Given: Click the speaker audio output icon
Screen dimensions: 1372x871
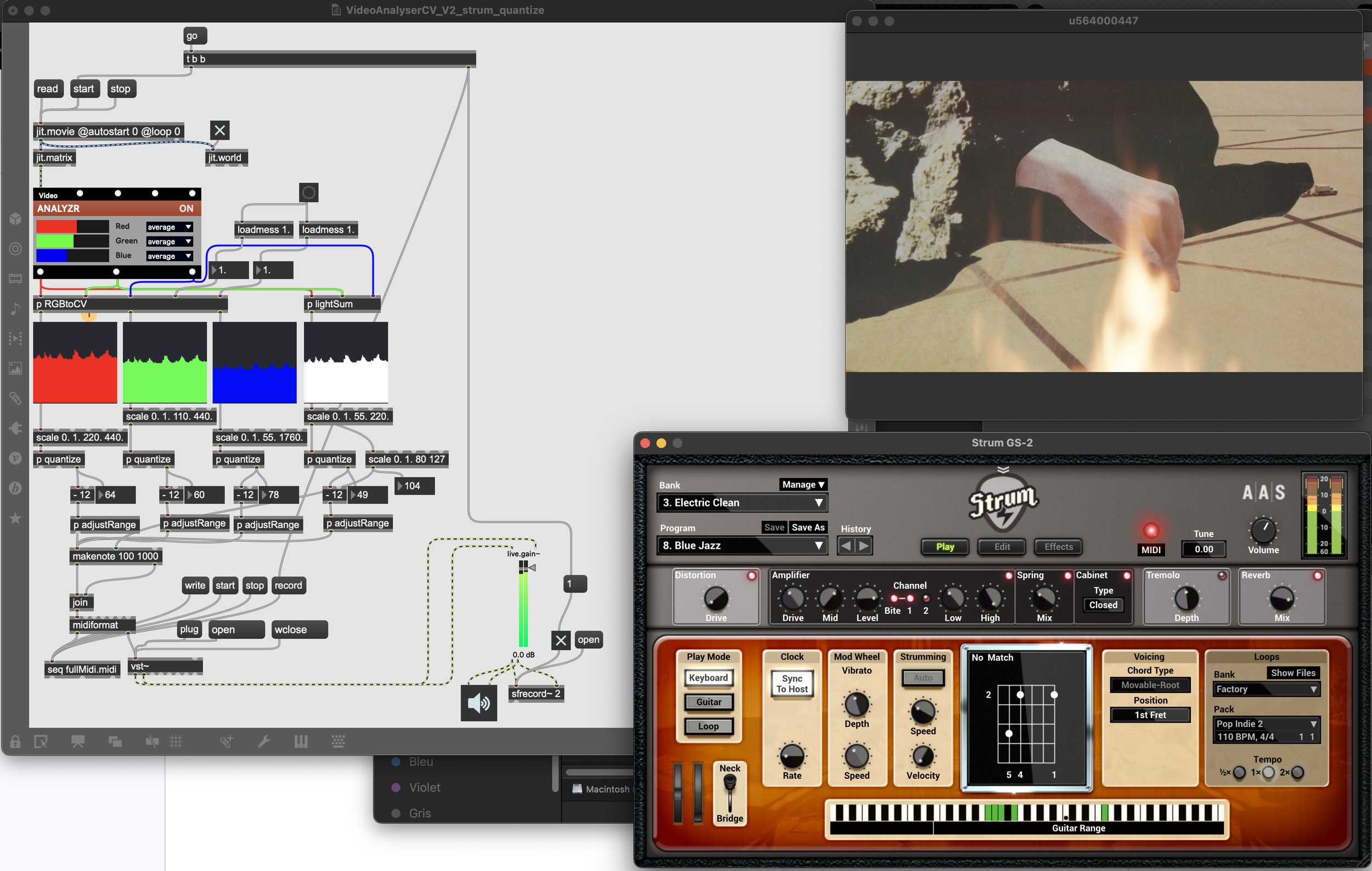Looking at the screenshot, I should tap(479, 704).
